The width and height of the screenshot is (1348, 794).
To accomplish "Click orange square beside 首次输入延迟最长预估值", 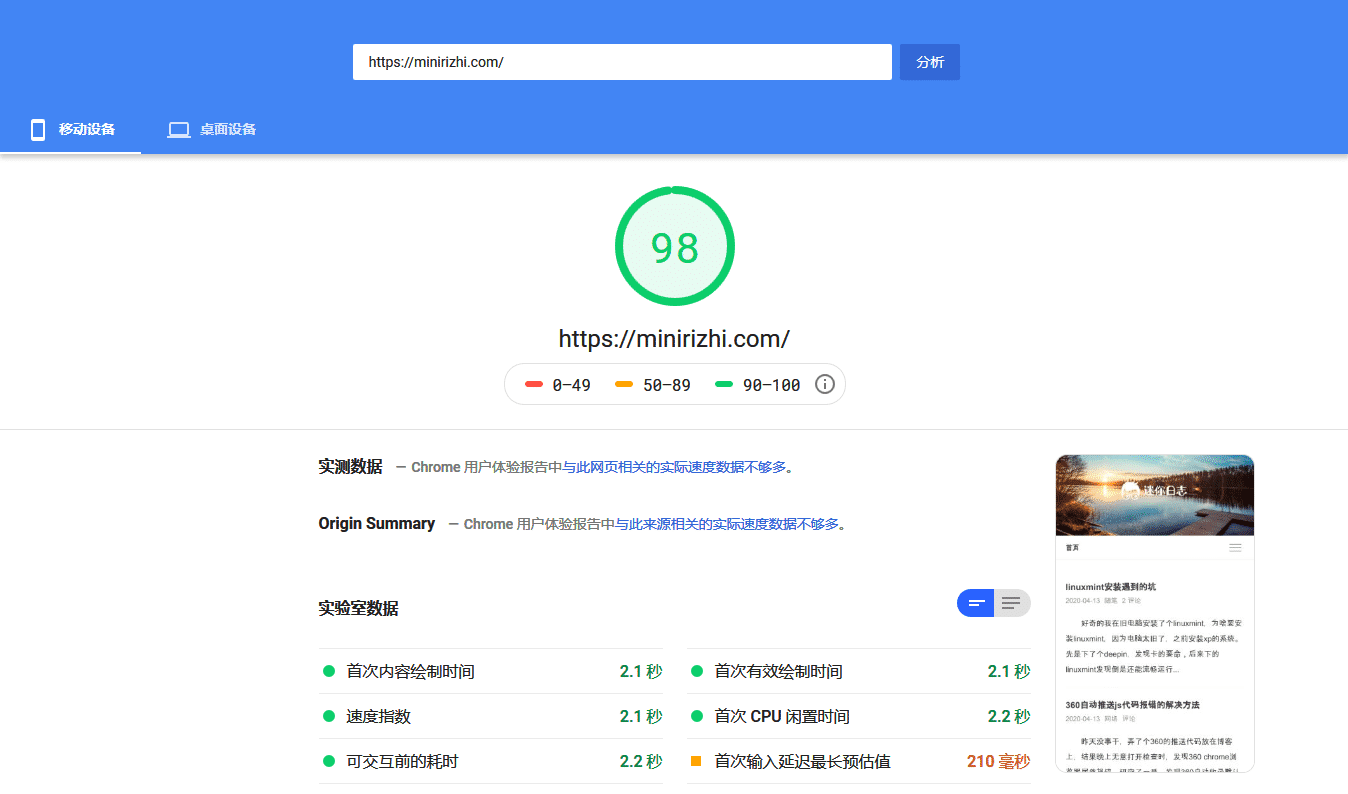I will tap(697, 761).
